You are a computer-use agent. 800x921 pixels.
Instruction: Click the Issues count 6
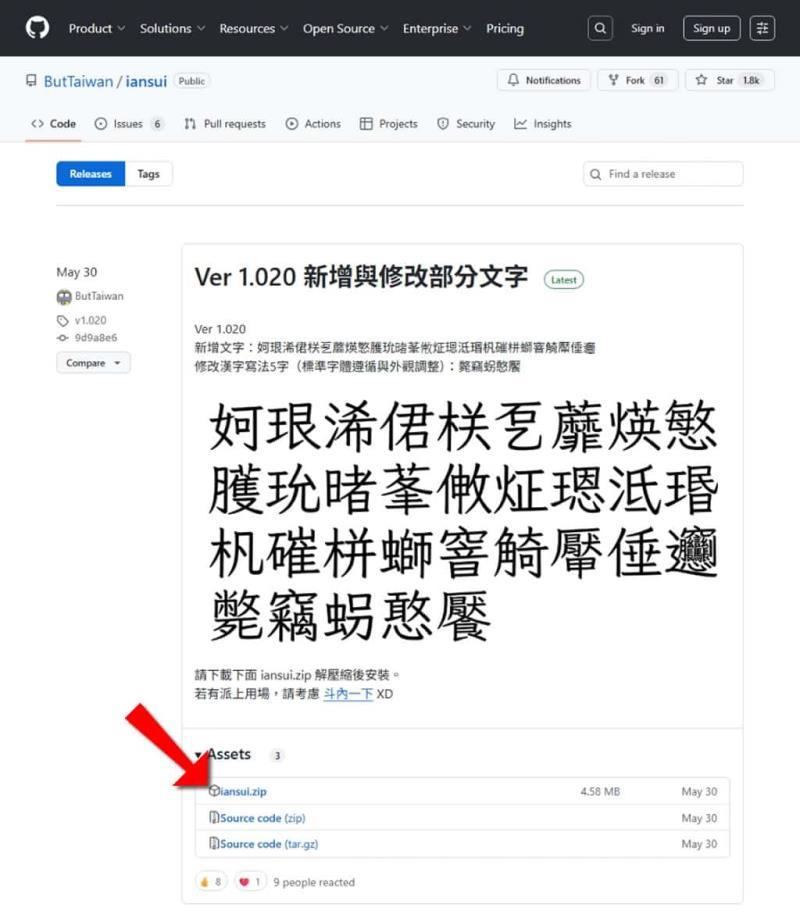[x=157, y=124]
